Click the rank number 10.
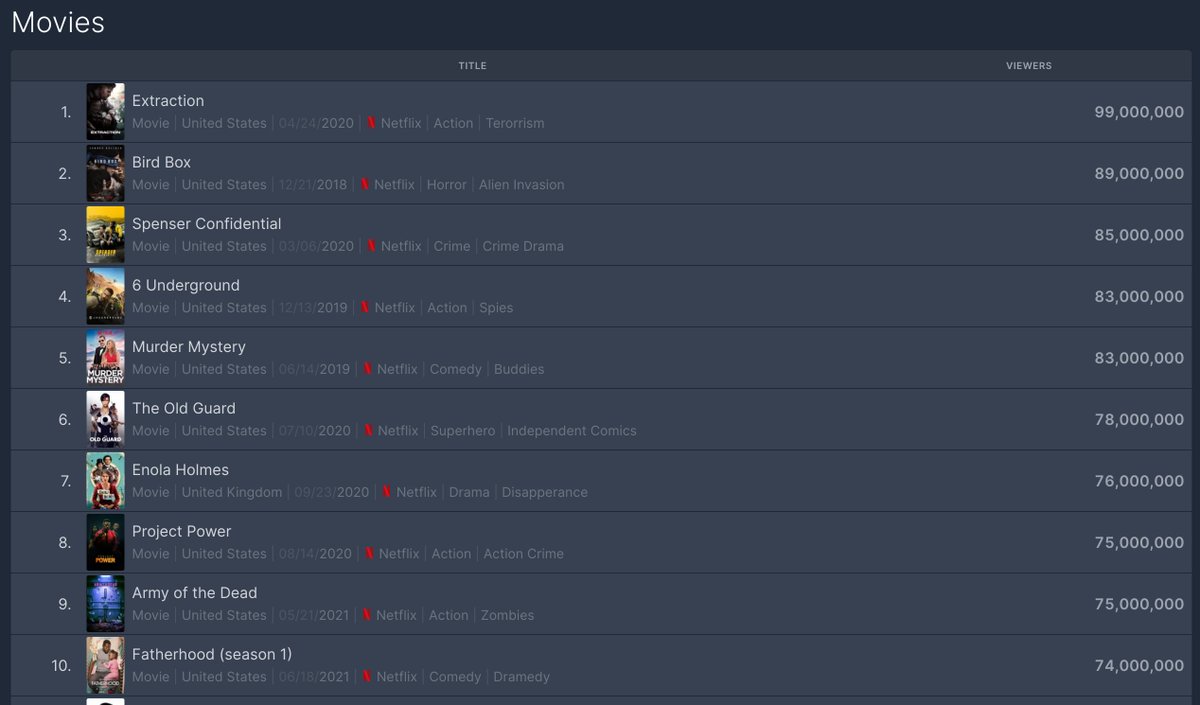This screenshot has width=1200, height=705. point(61,666)
